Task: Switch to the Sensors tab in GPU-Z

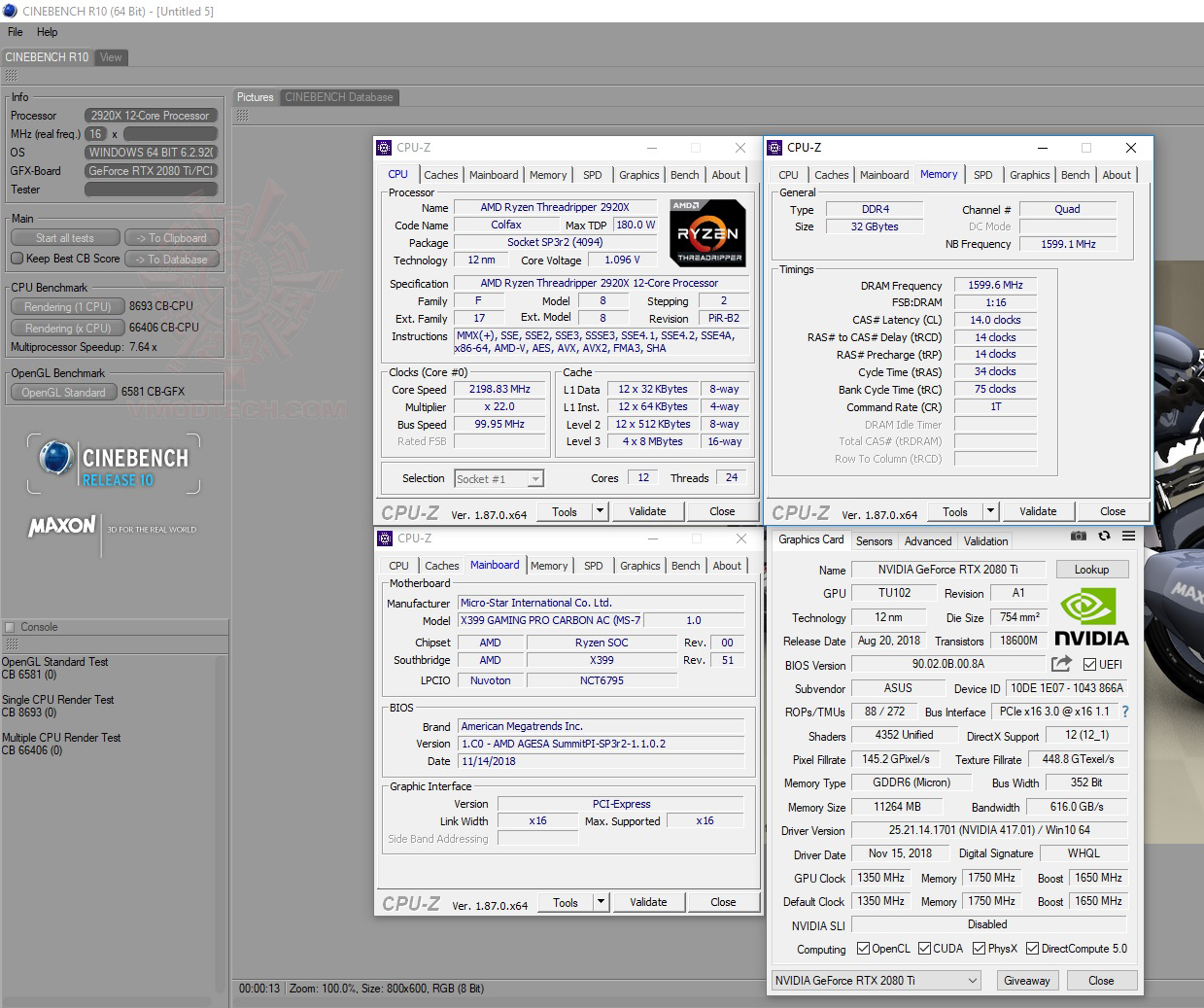Action: [874, 541]
